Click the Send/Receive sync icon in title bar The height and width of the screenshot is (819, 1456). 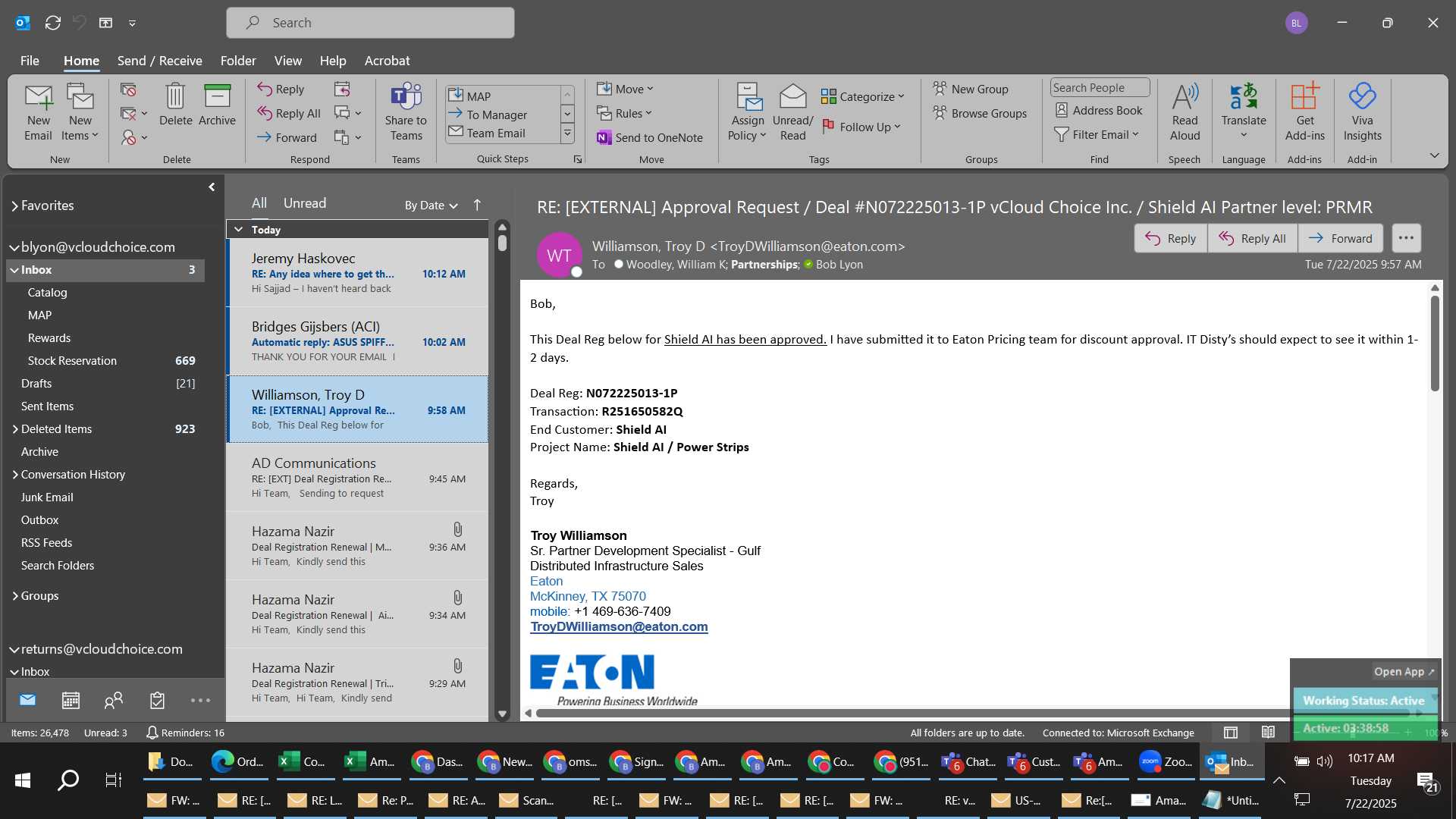53,23
